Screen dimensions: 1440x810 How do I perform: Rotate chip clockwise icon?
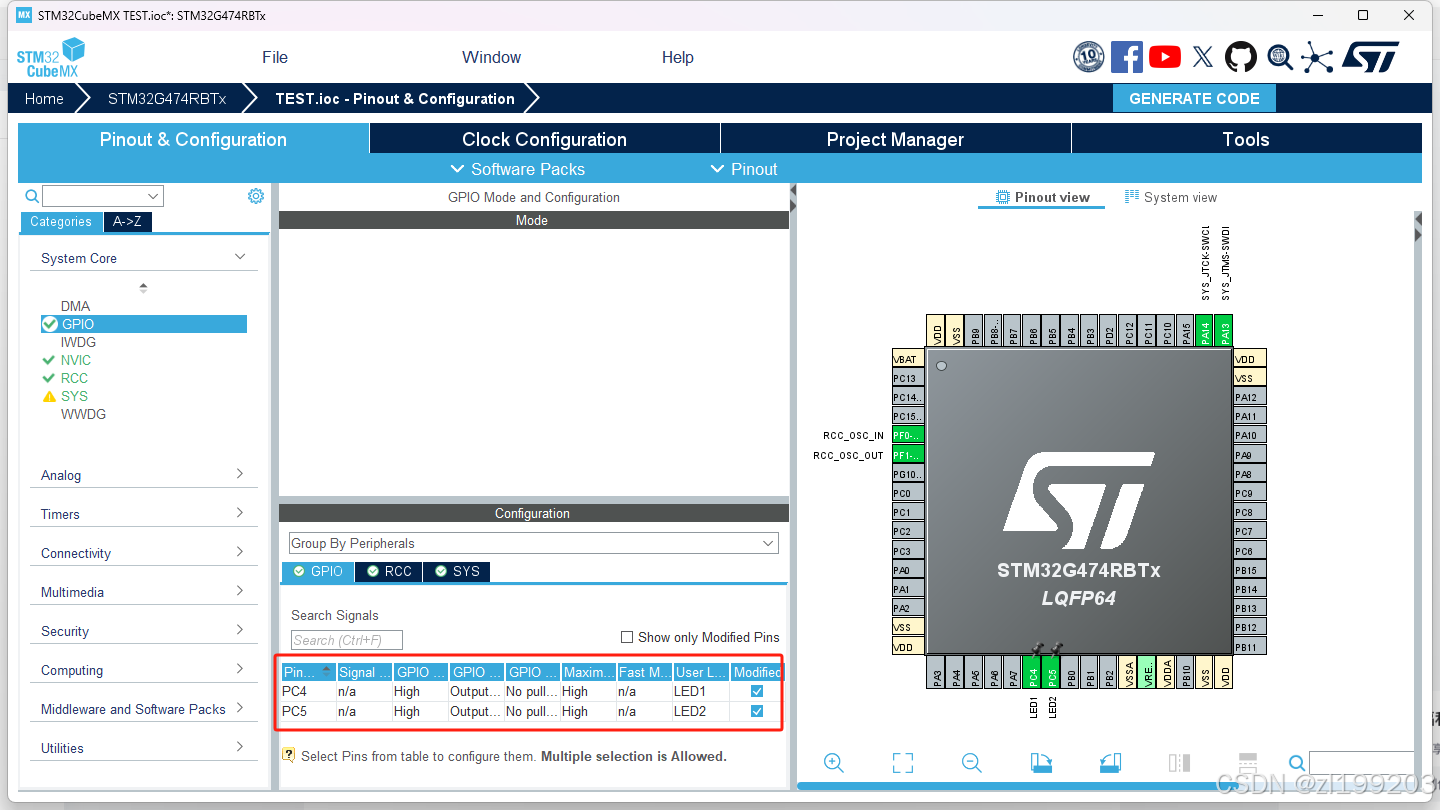click(x=1041, y=763)
